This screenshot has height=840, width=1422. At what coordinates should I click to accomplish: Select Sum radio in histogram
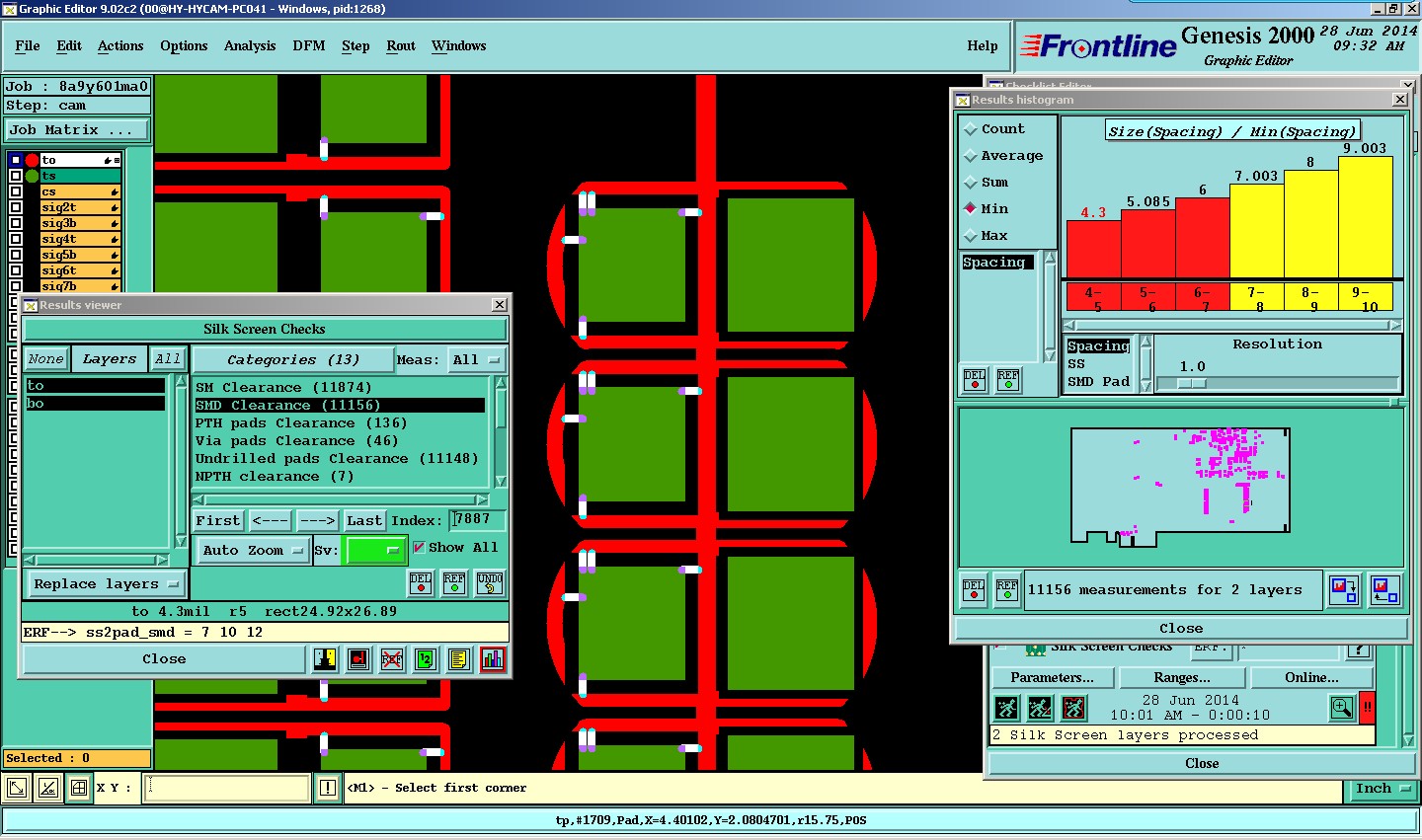971,183
